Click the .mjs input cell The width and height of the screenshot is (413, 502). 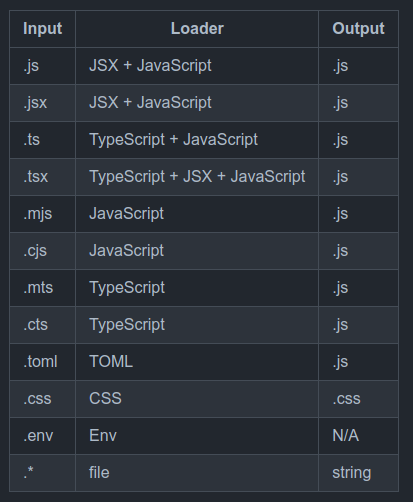pos(43,214)
